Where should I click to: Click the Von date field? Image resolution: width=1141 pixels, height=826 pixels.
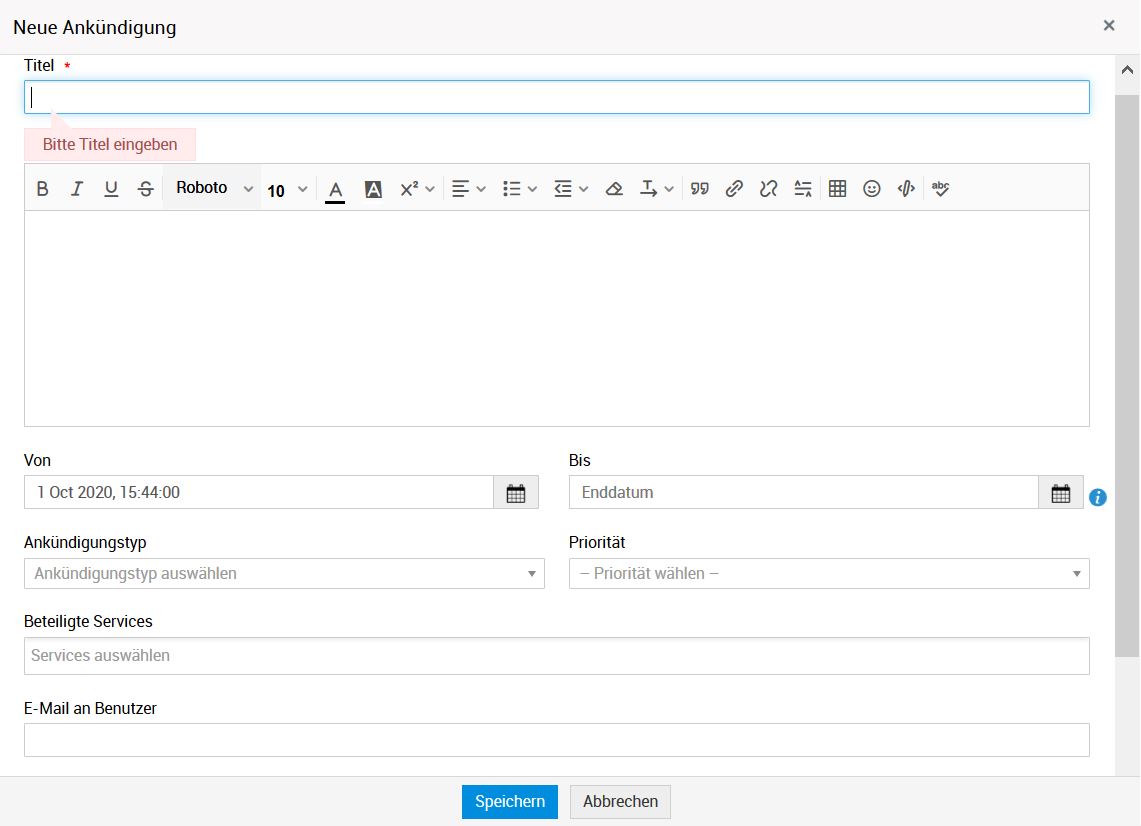click(x=259, y=493)
